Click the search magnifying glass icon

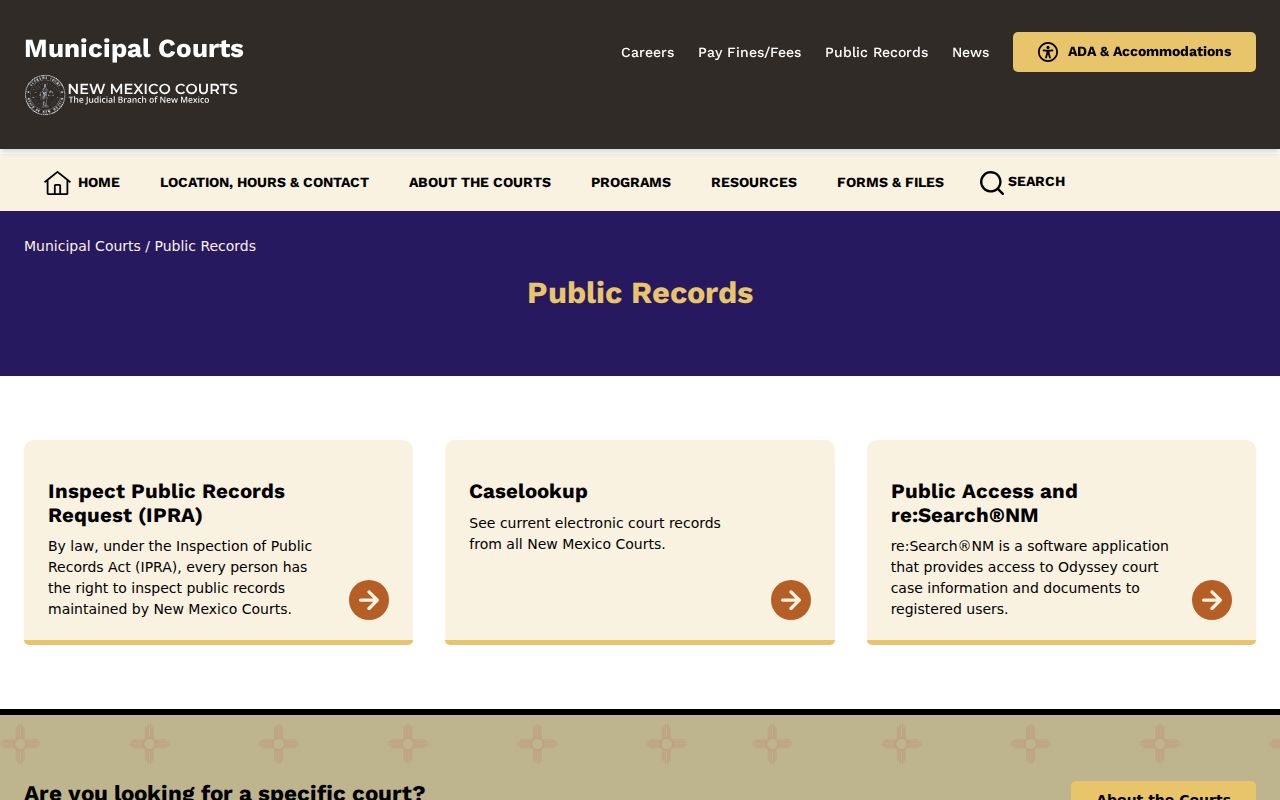point(991,183)
